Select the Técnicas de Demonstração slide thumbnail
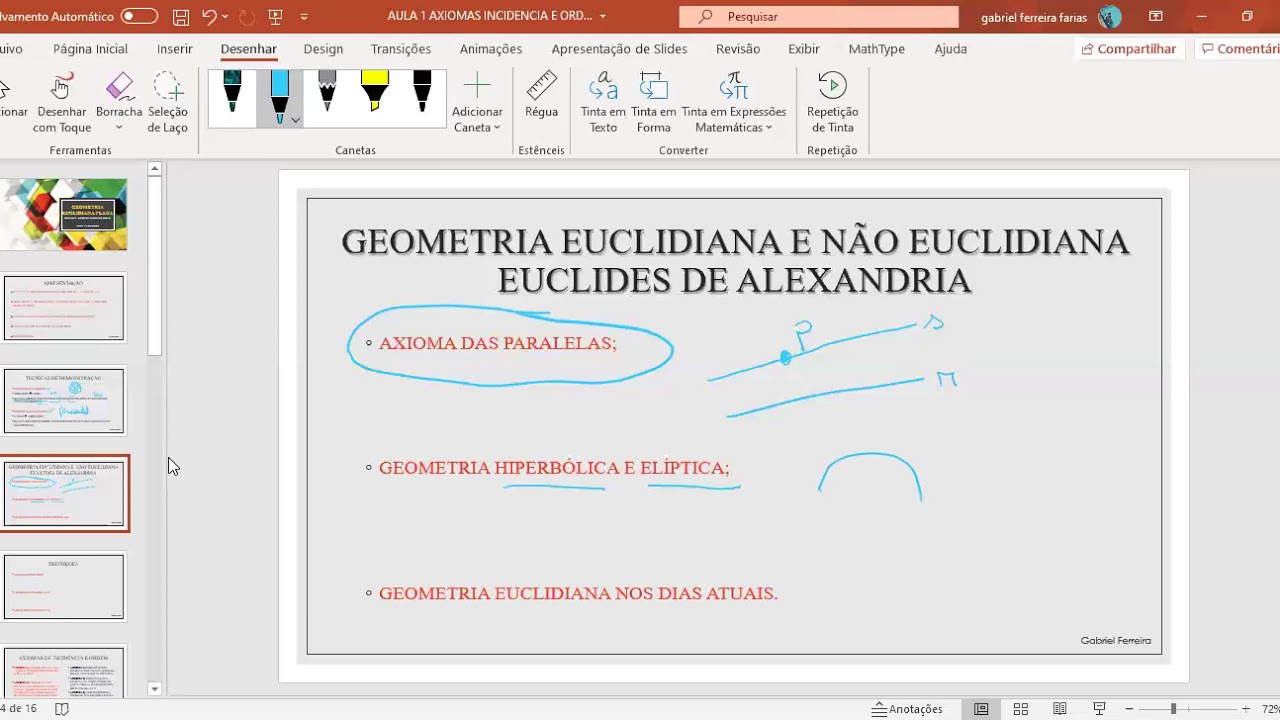1280x720 pixels. [64, 400]
